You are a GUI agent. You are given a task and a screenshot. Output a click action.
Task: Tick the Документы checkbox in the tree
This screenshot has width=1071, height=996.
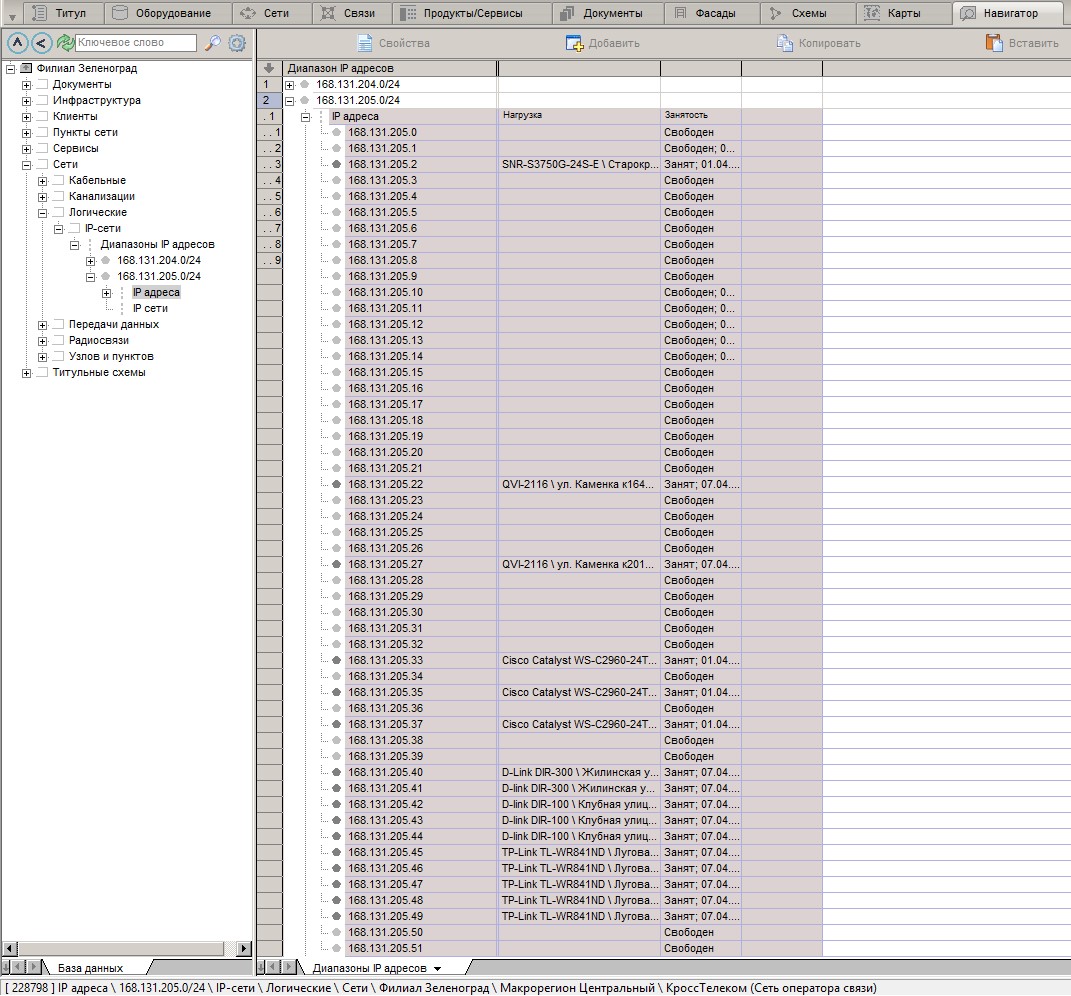pyautogui.click(x=42, y=84)
